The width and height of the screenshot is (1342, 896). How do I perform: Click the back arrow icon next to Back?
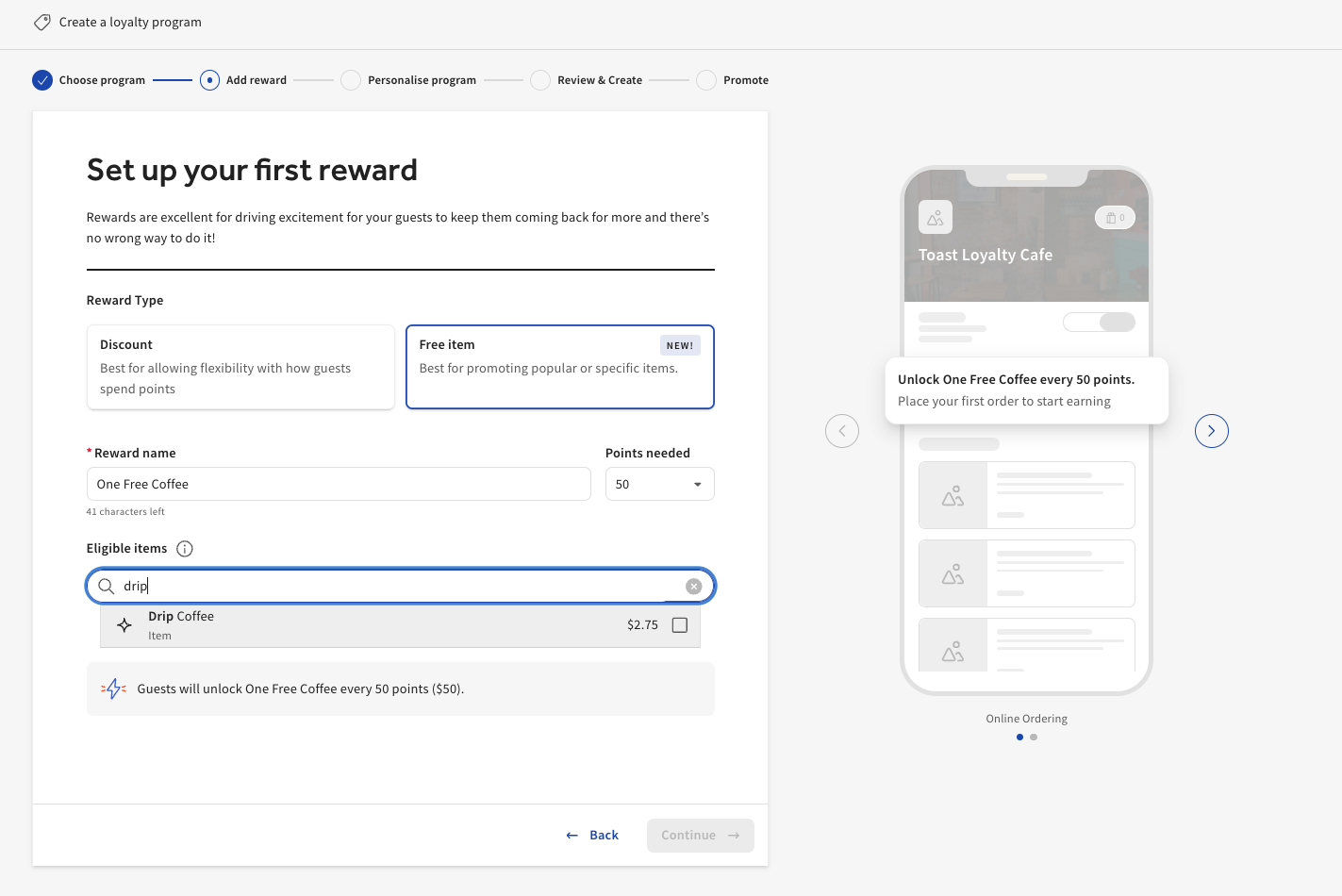[572, 835]
